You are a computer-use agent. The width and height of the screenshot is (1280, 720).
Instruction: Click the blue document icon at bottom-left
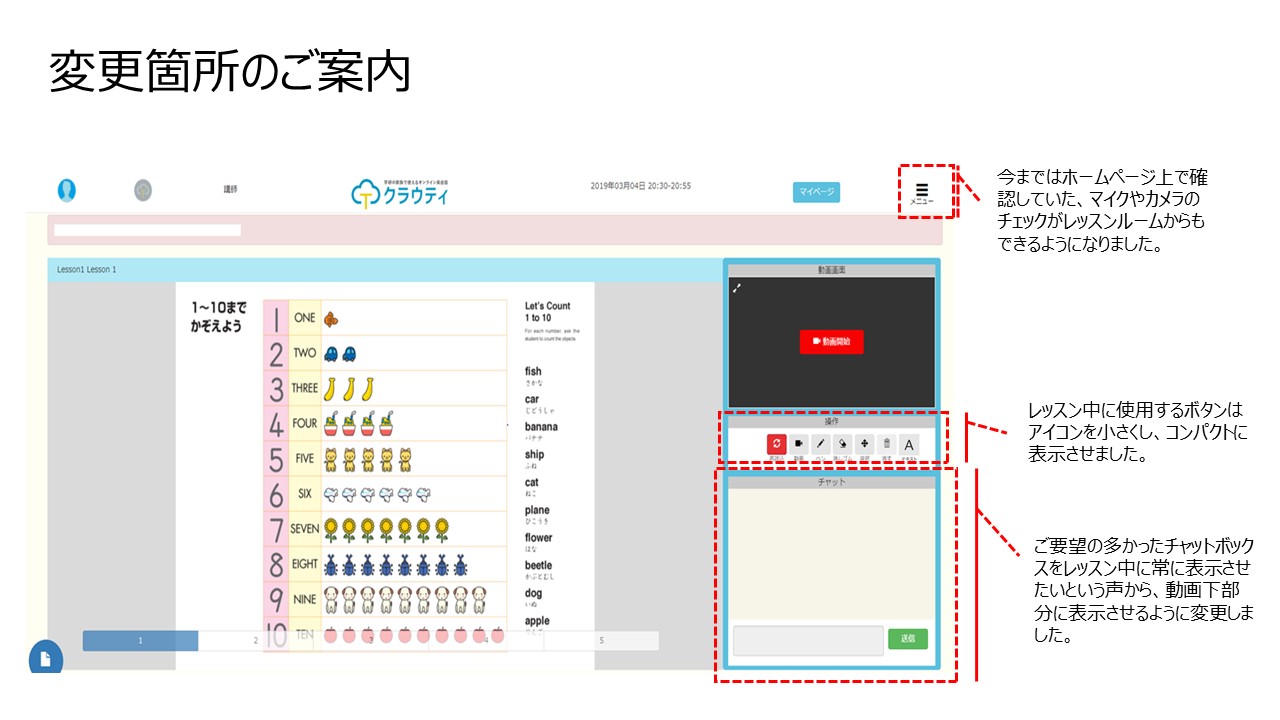(45, 658)
